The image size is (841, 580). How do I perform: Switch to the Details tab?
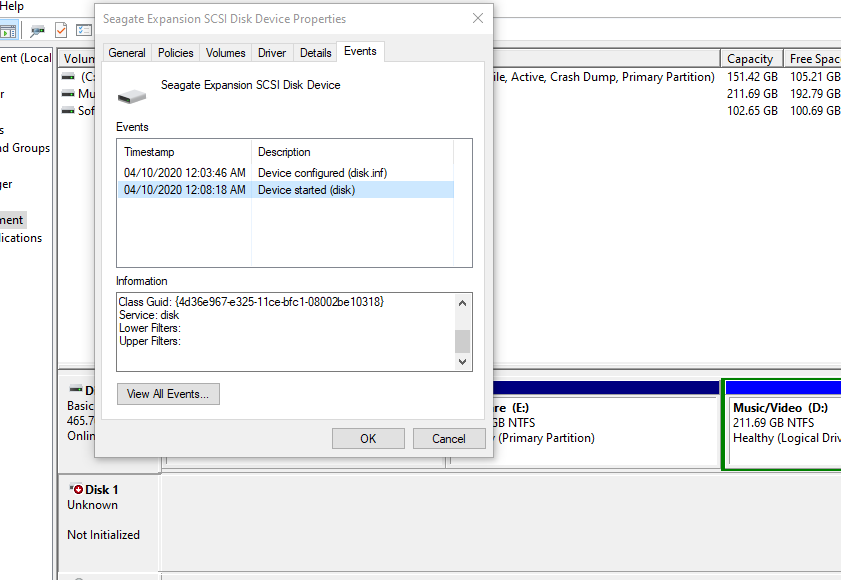point(315,53)
